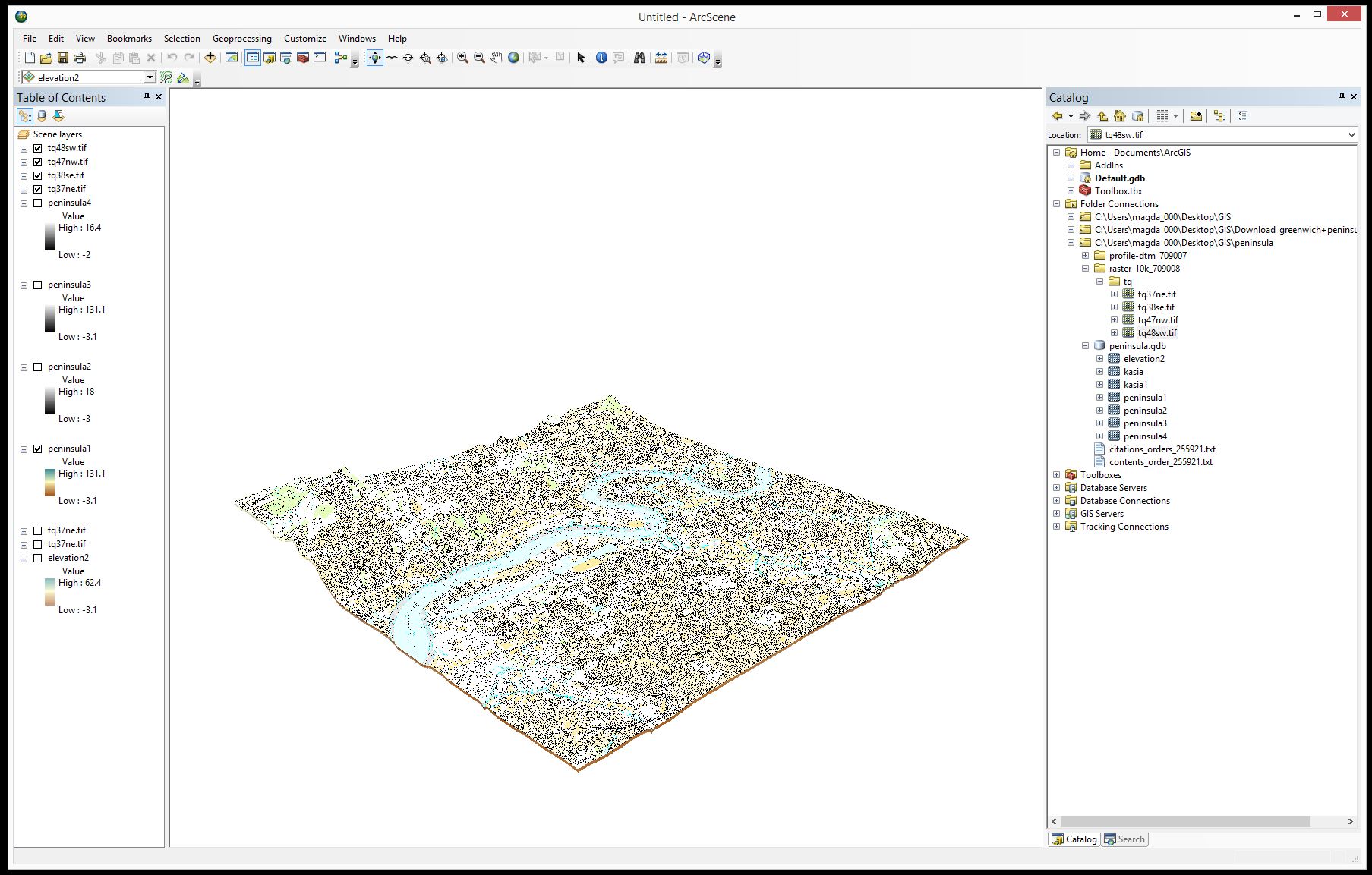The image size is (1372, 875).
Task: Go to Home folder in Catalog
Action: point(1120,116)
